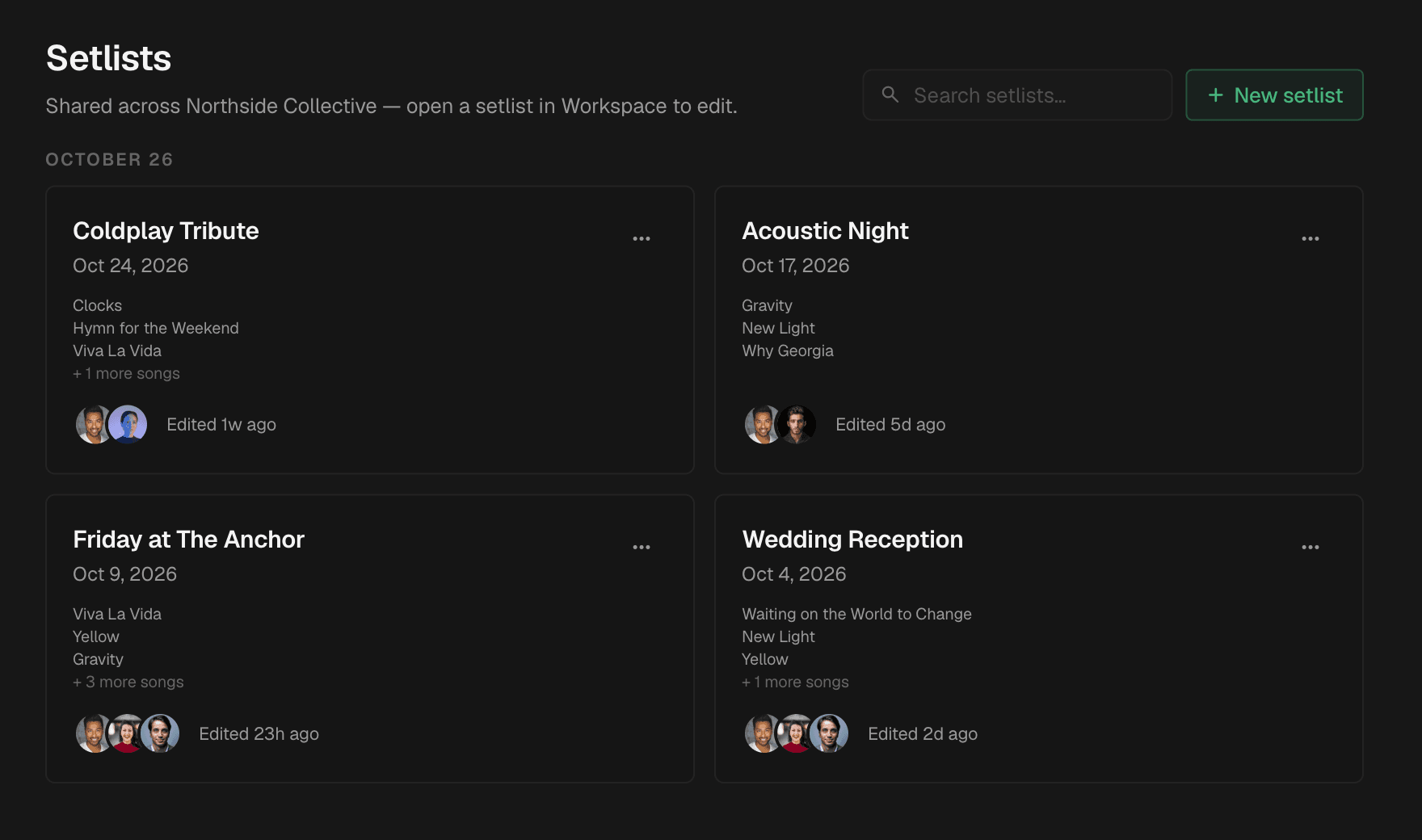The height and width of the screenshot is (840, 1422).
Task: Select 'Clocks' in Coldplay Tribute
Action: [x=97, y=305]
